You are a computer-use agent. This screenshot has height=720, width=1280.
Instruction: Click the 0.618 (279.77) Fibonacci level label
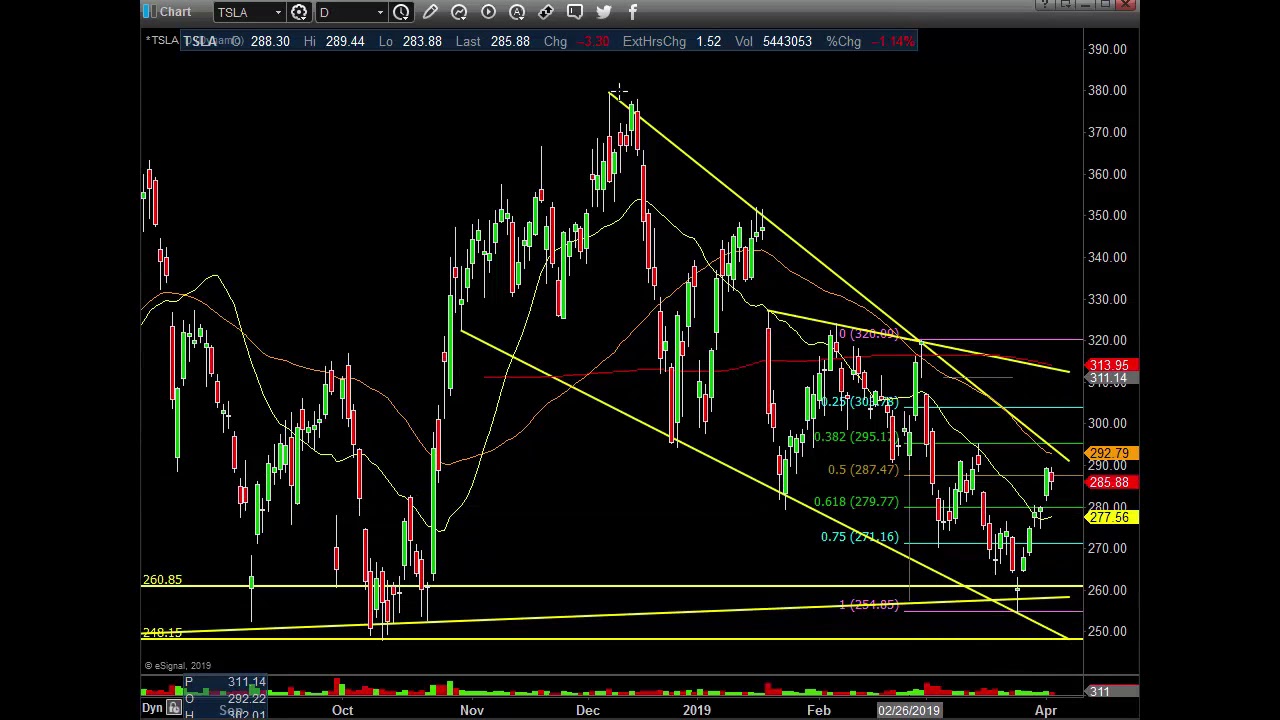coord(856,501)
